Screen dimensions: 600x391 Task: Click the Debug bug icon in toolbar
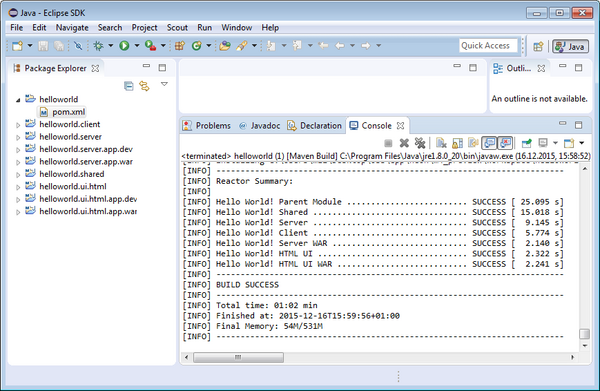tap(98, 46)
